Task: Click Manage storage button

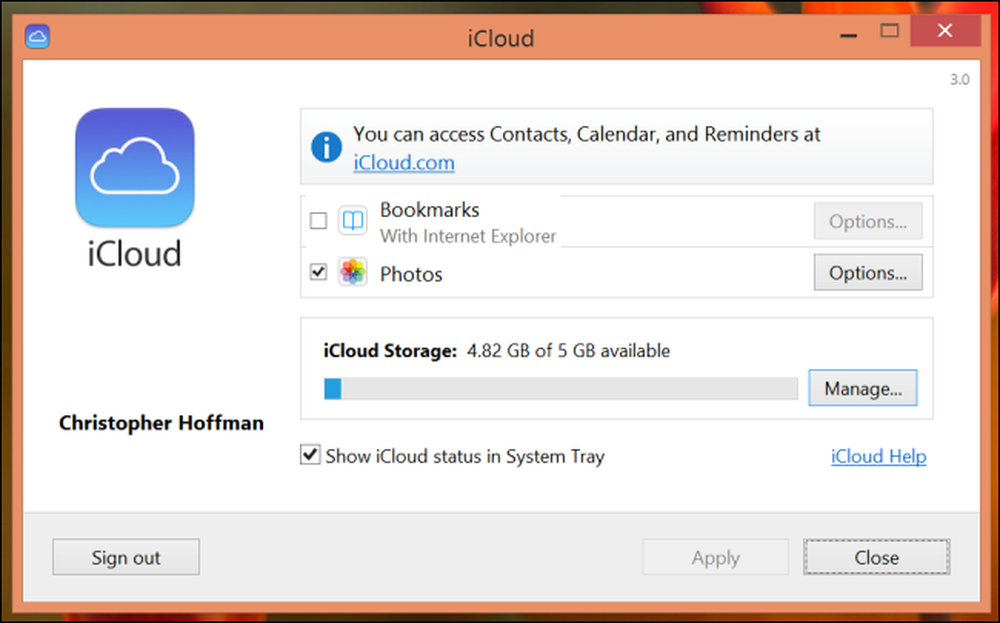Action: point(863,388)
